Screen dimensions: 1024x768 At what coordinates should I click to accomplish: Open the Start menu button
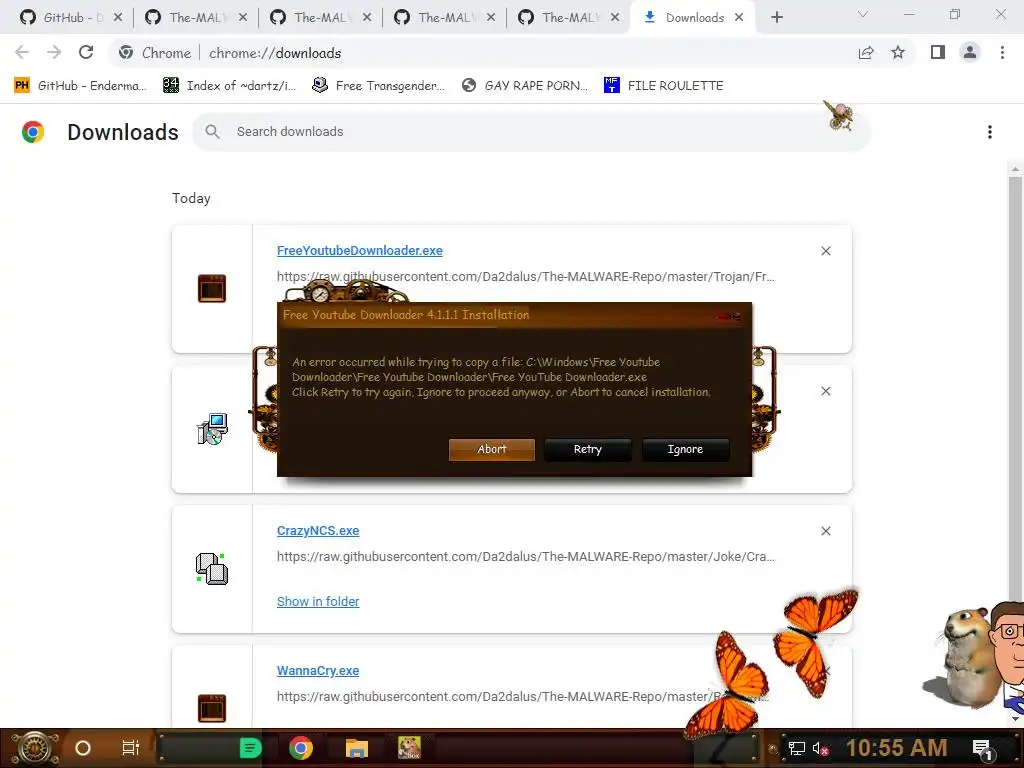pos(35,748)
